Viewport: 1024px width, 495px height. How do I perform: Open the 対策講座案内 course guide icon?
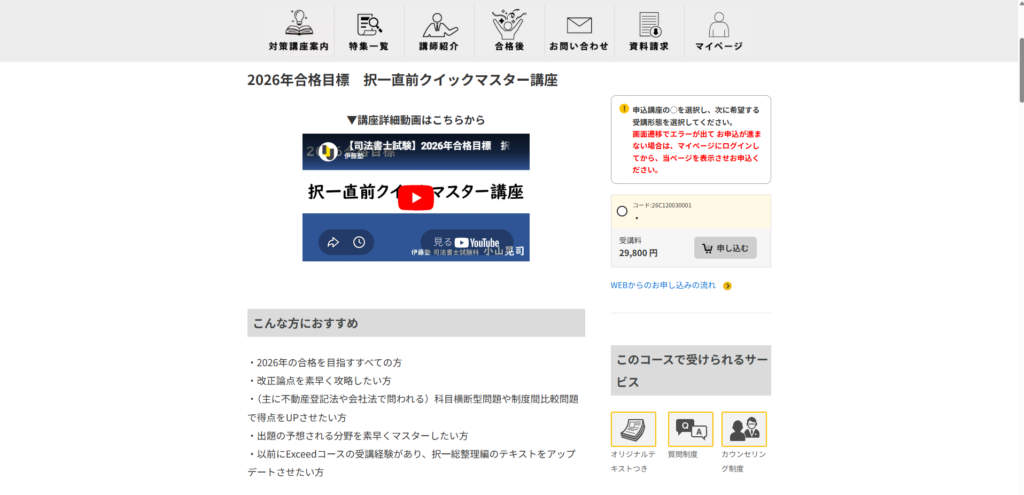(x=298, y=24)
